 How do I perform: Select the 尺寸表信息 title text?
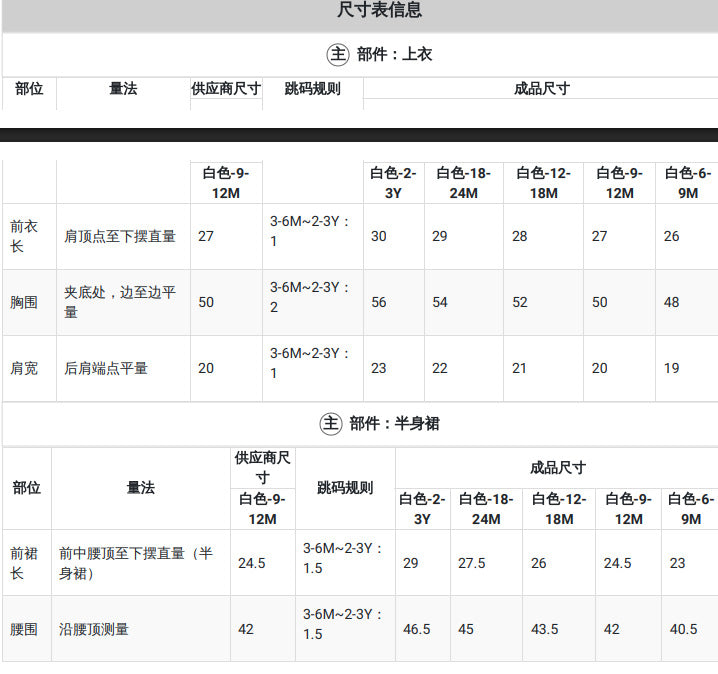point(379,10)
